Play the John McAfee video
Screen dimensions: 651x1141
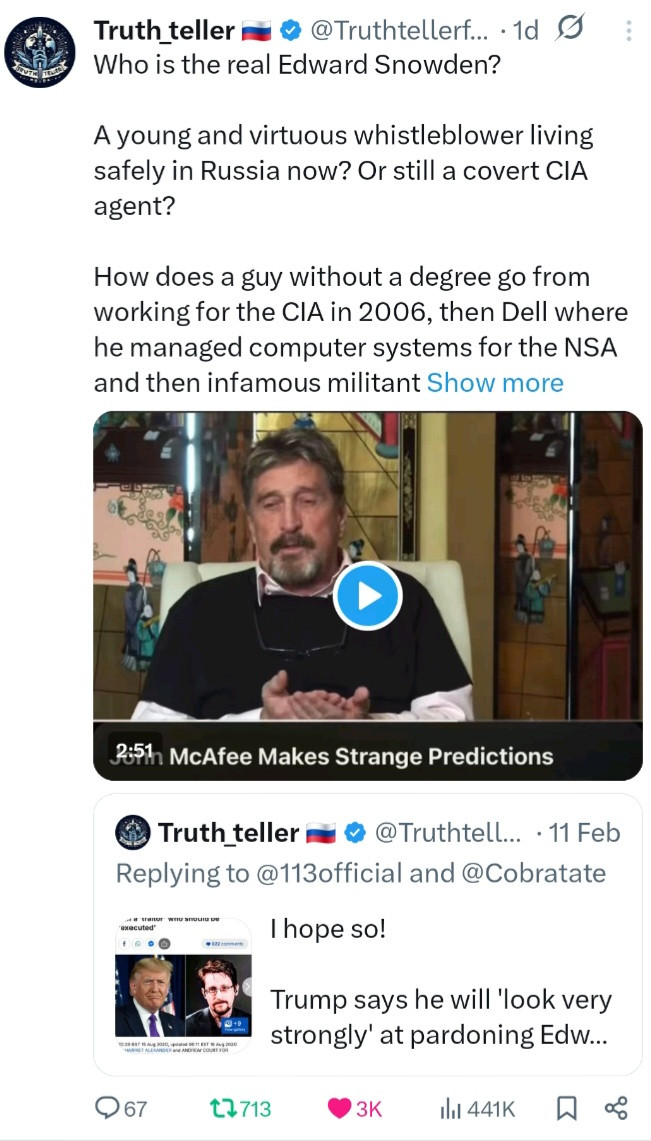(367, 596)
